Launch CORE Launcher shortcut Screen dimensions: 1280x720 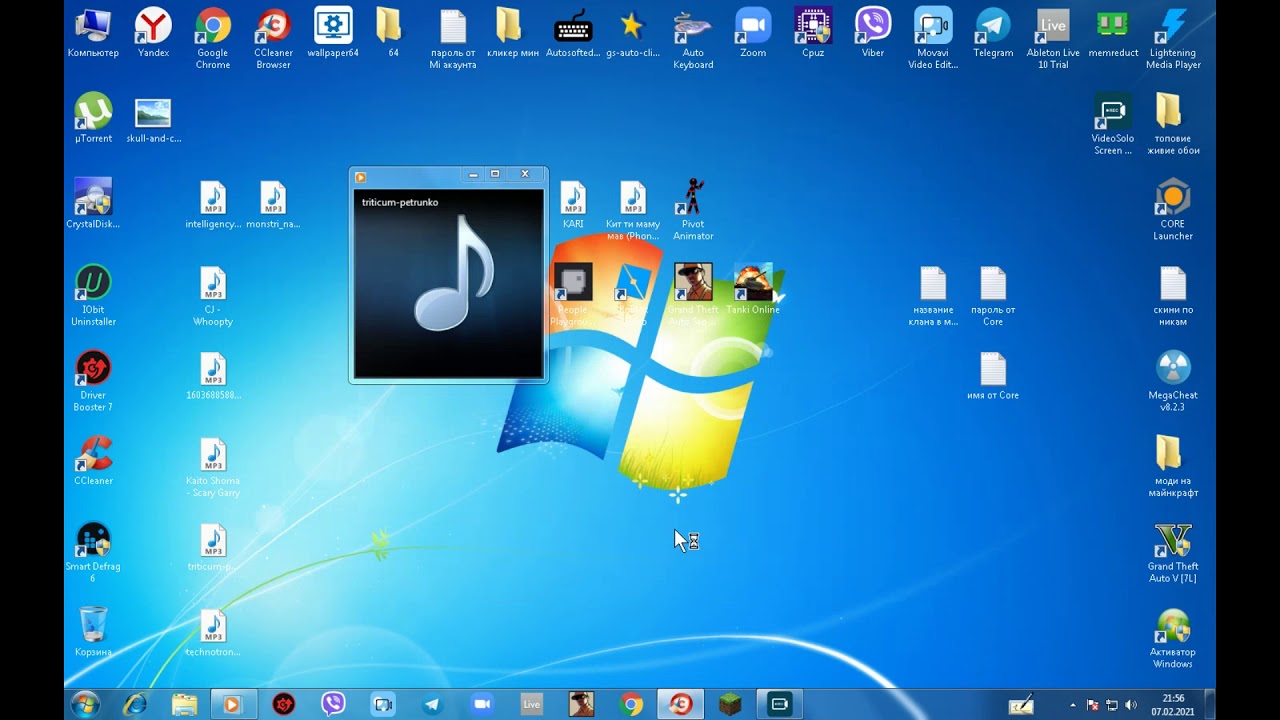pos(1173,210)
